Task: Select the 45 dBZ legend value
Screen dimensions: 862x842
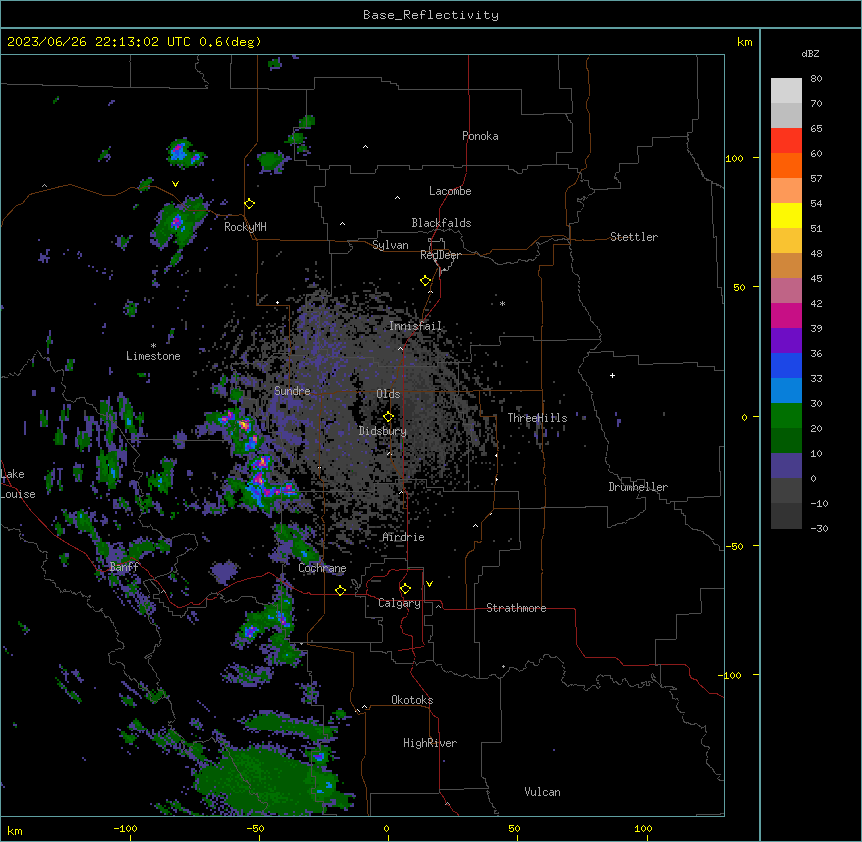Action: pyautogui.click(x=816, y=279)
